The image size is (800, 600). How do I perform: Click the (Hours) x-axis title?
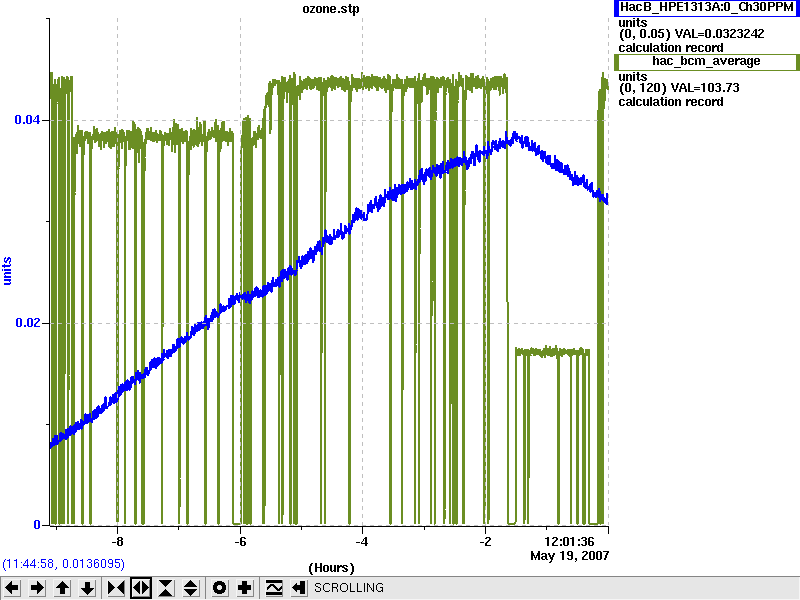click(331, 568)
